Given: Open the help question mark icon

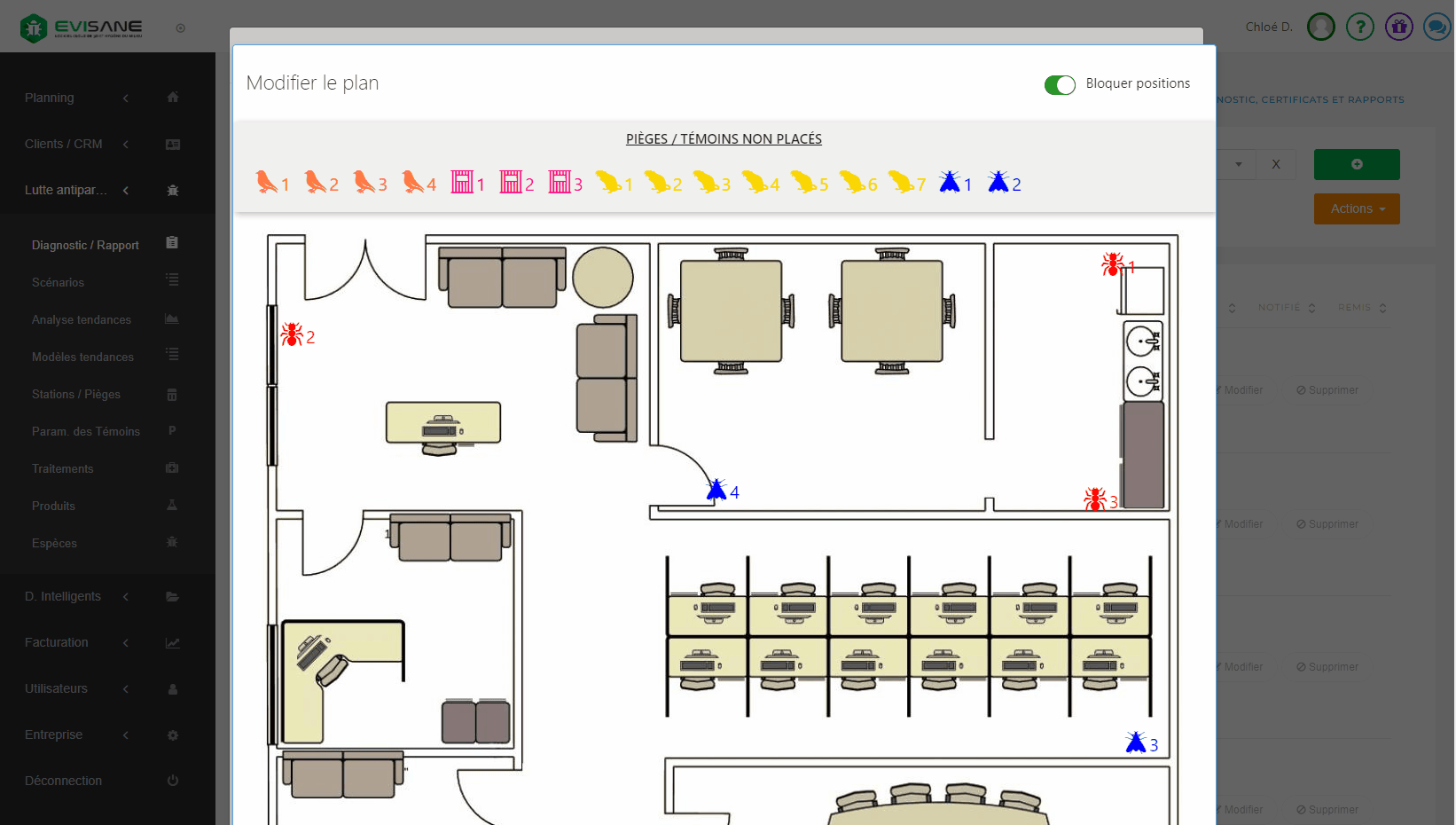Looking at the screenshot, I should coord(1359,27).
